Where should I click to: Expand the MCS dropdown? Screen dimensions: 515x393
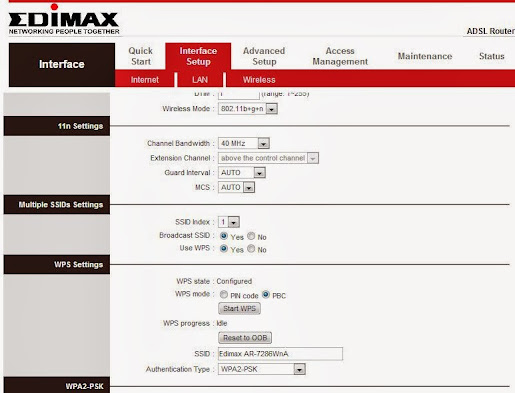pyautogui.click(x=236, y=187)
